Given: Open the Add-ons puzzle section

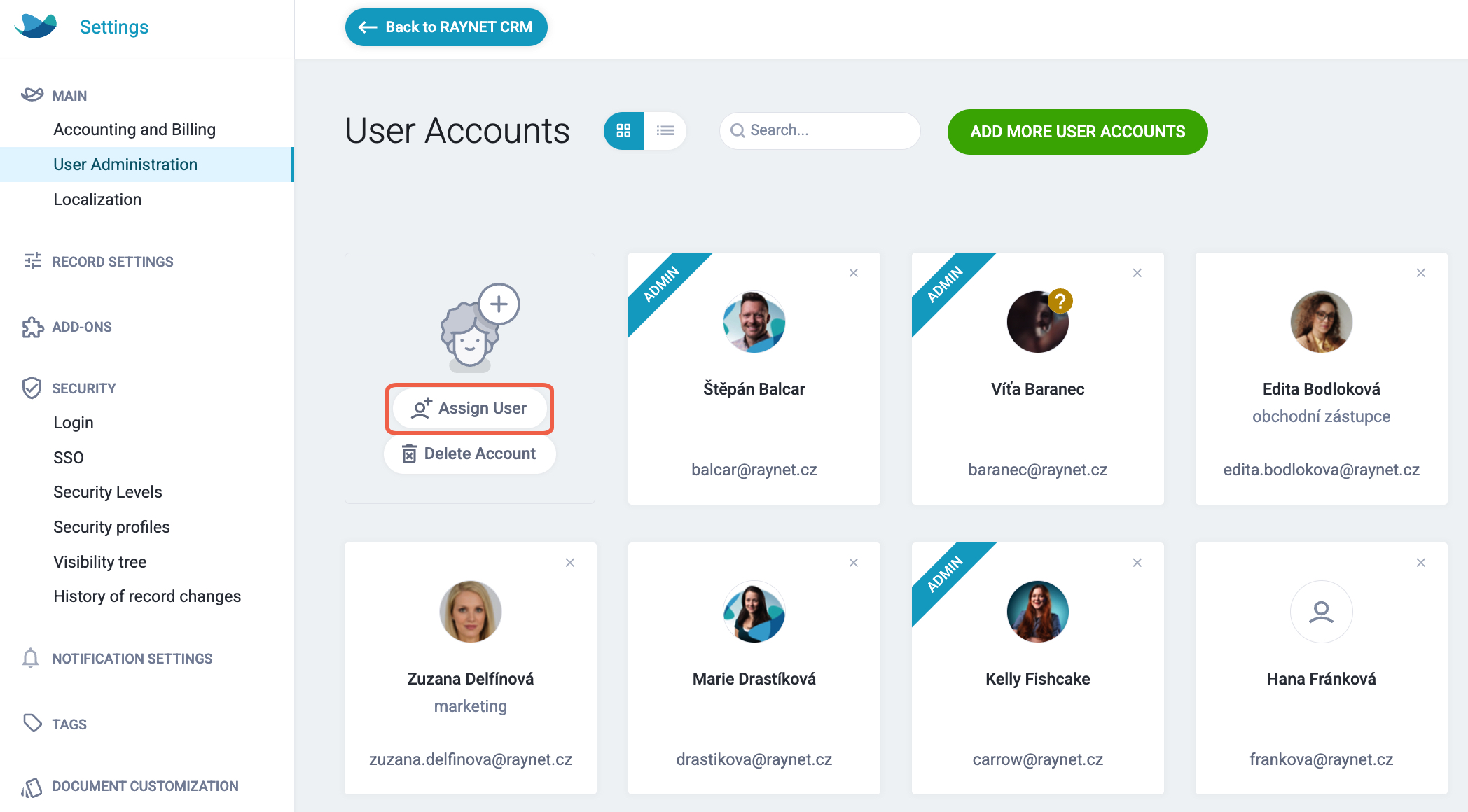Looking at the screenshot, I should [82, 327].
